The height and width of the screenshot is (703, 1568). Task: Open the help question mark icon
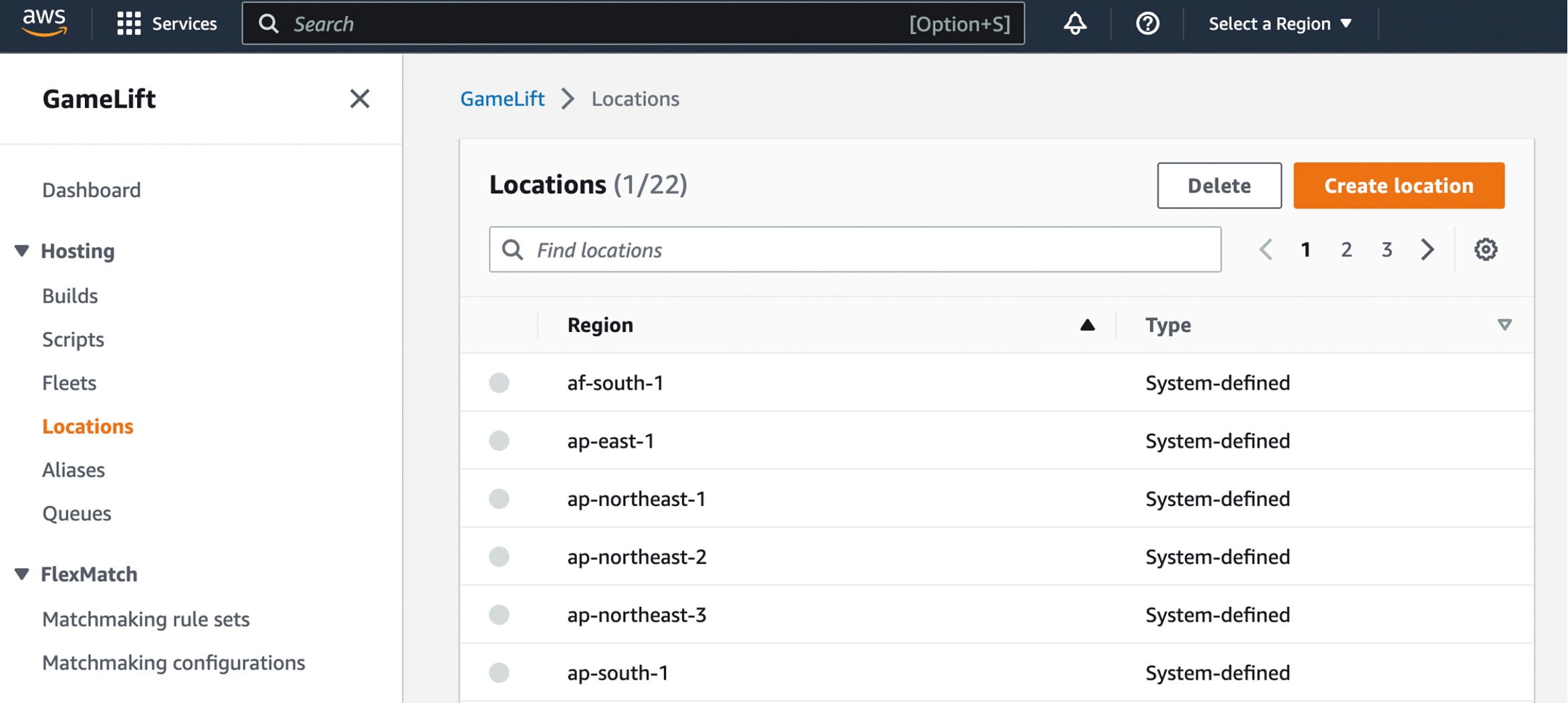[x=1147, y=24]
